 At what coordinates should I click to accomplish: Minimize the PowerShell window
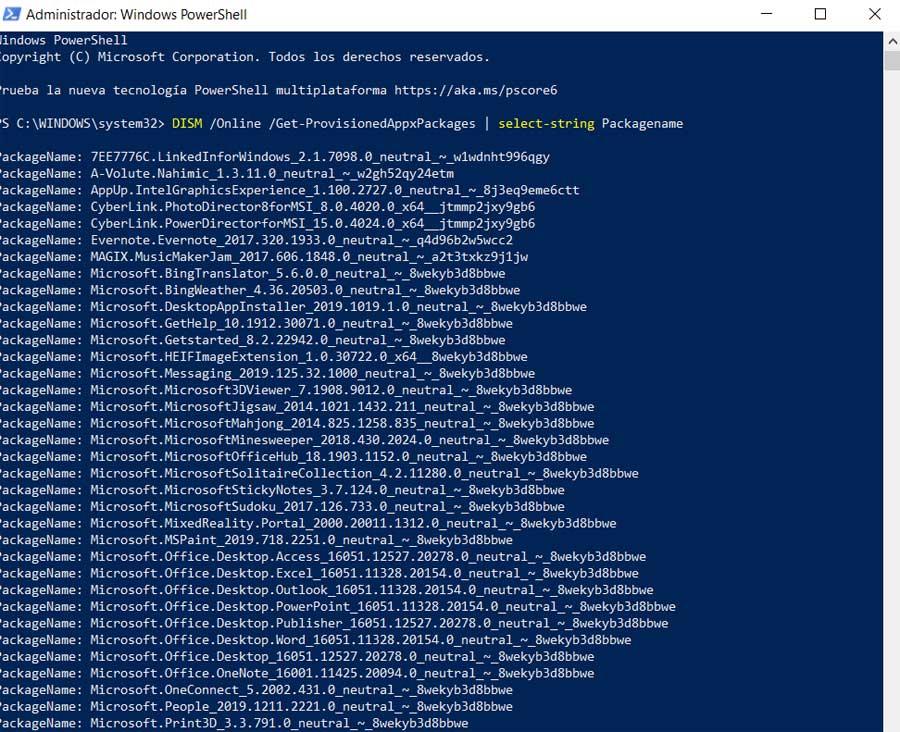[766, 14]
